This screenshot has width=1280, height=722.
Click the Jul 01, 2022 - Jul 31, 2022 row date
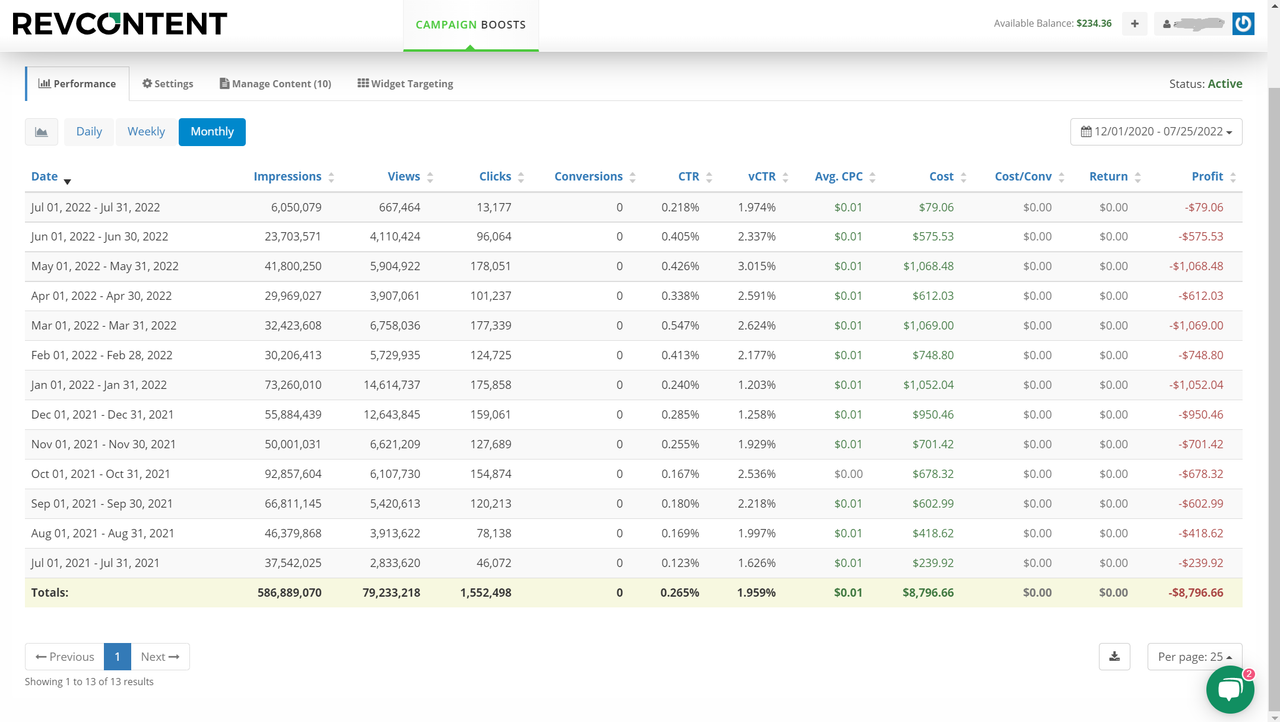pos(96,207)
